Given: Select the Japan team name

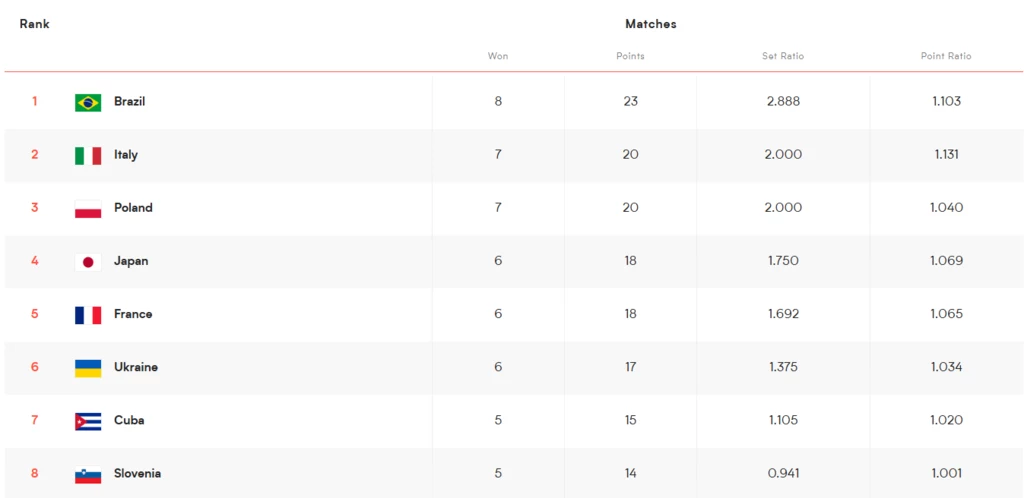Looking at the screenshot, I should [x=131, y=261].
